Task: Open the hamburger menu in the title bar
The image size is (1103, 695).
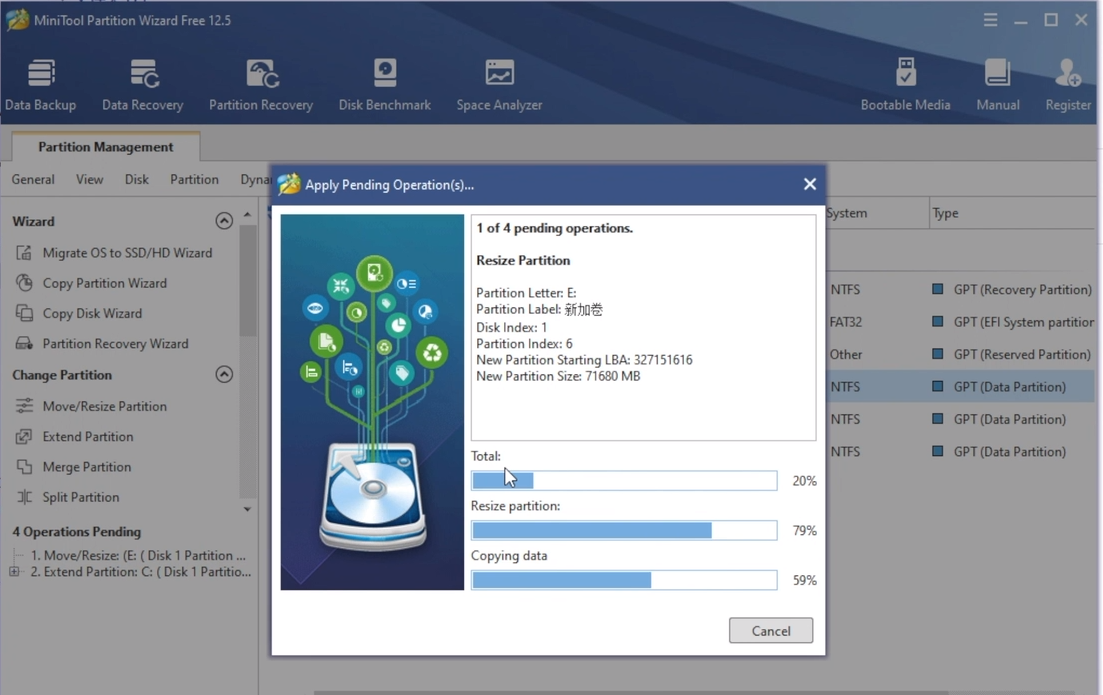Action: (x=990, y=20)
